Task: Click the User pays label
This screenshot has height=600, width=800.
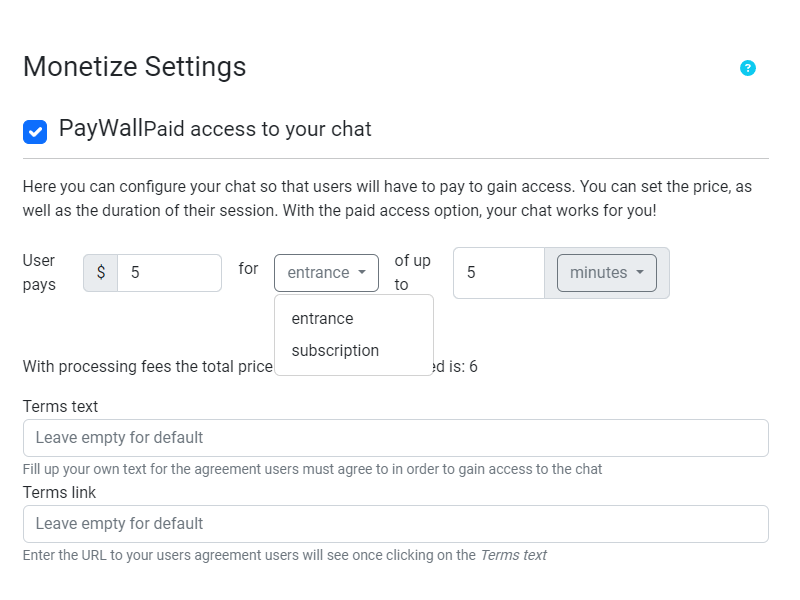Action: tap(39, 272)
